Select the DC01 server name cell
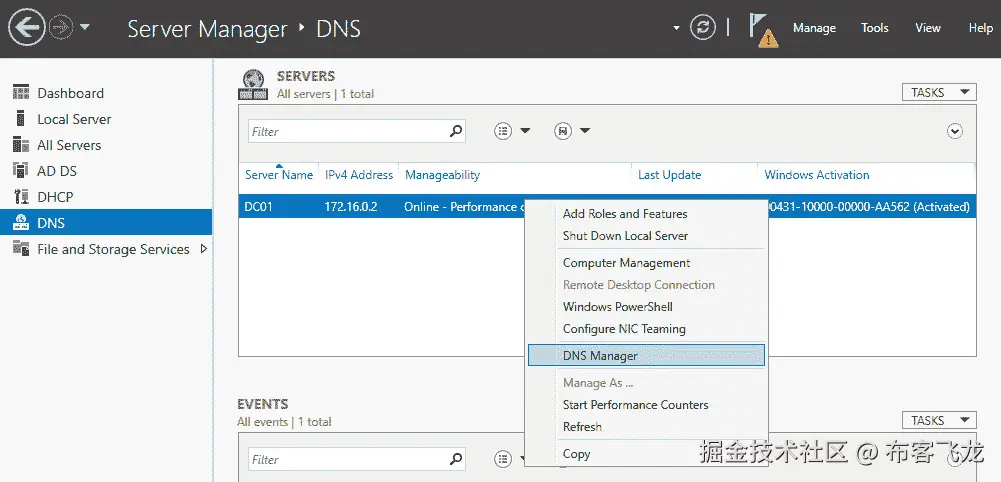Viewport: 1001px width, 482px height. tap(259, 207)
